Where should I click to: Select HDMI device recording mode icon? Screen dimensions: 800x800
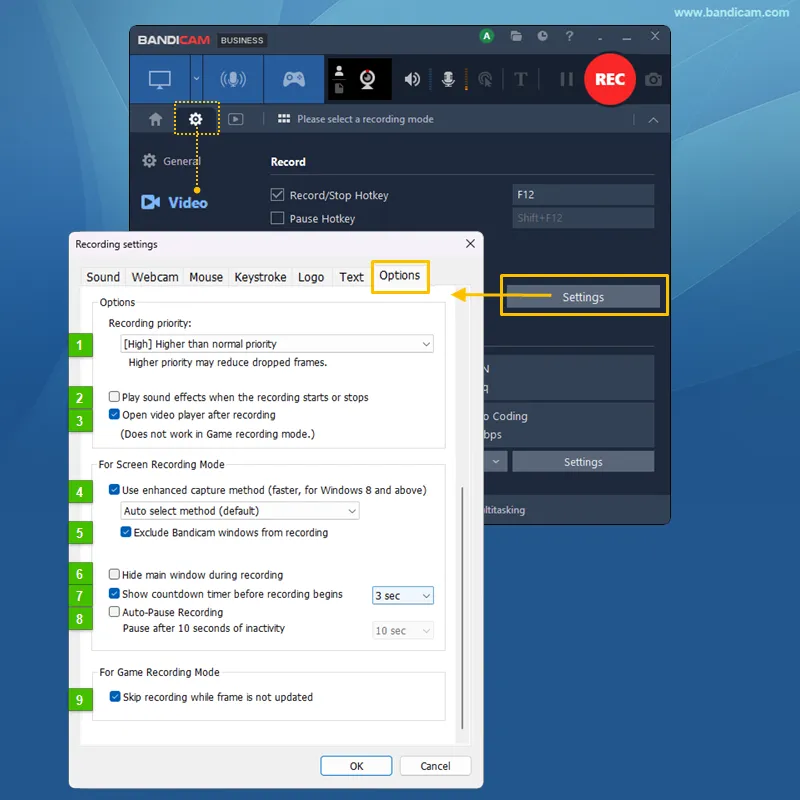click(x=233, y=80)
